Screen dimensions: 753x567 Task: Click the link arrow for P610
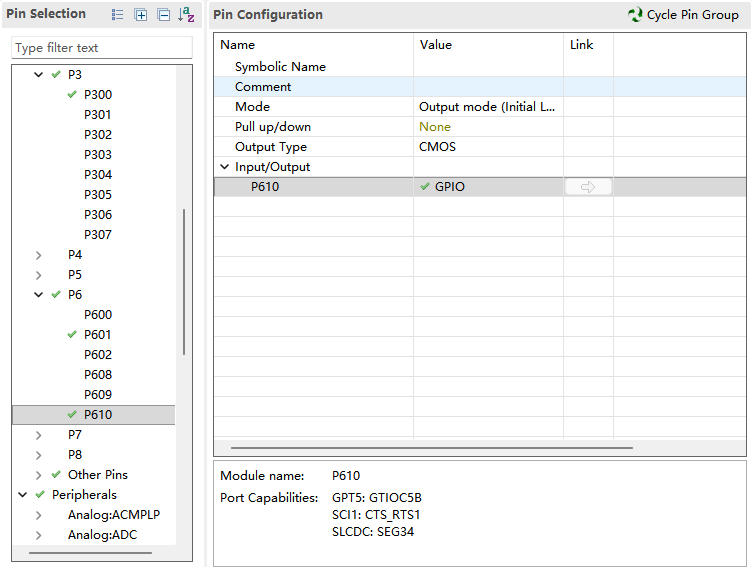coord(588,187)
